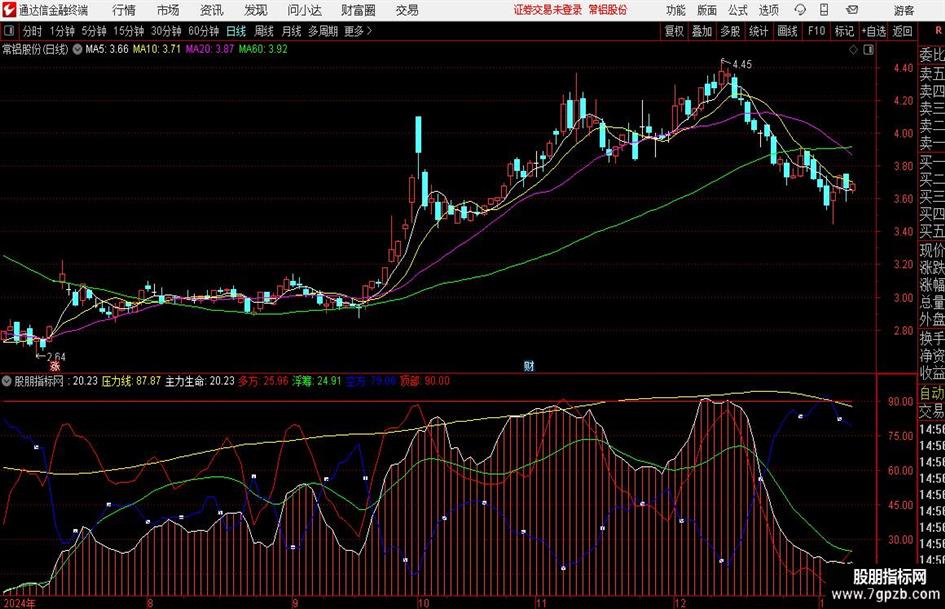Click the 4.45 high price label

[x=742, y=65]
